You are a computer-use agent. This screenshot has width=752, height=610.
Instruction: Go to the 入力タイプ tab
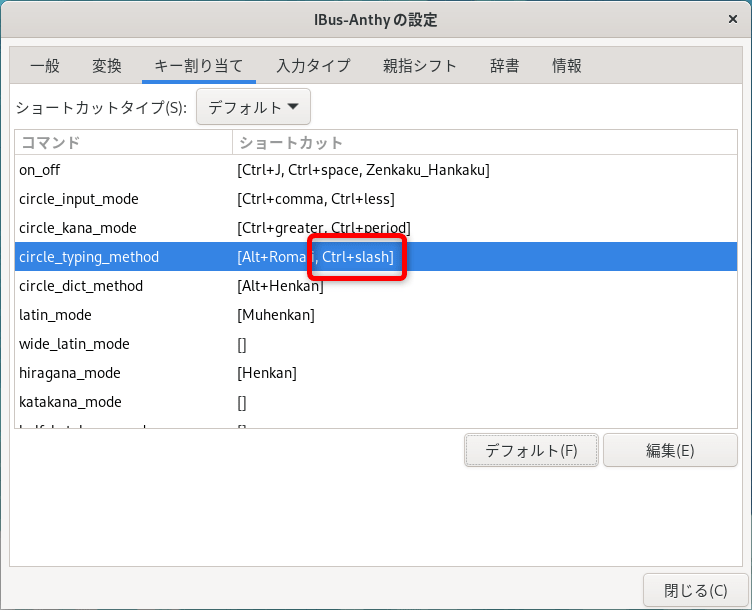coord(314,66)
